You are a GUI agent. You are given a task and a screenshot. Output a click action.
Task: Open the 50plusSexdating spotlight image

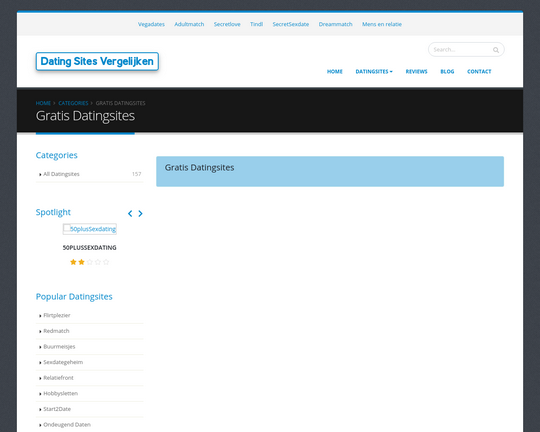click(x=90, y=229)
